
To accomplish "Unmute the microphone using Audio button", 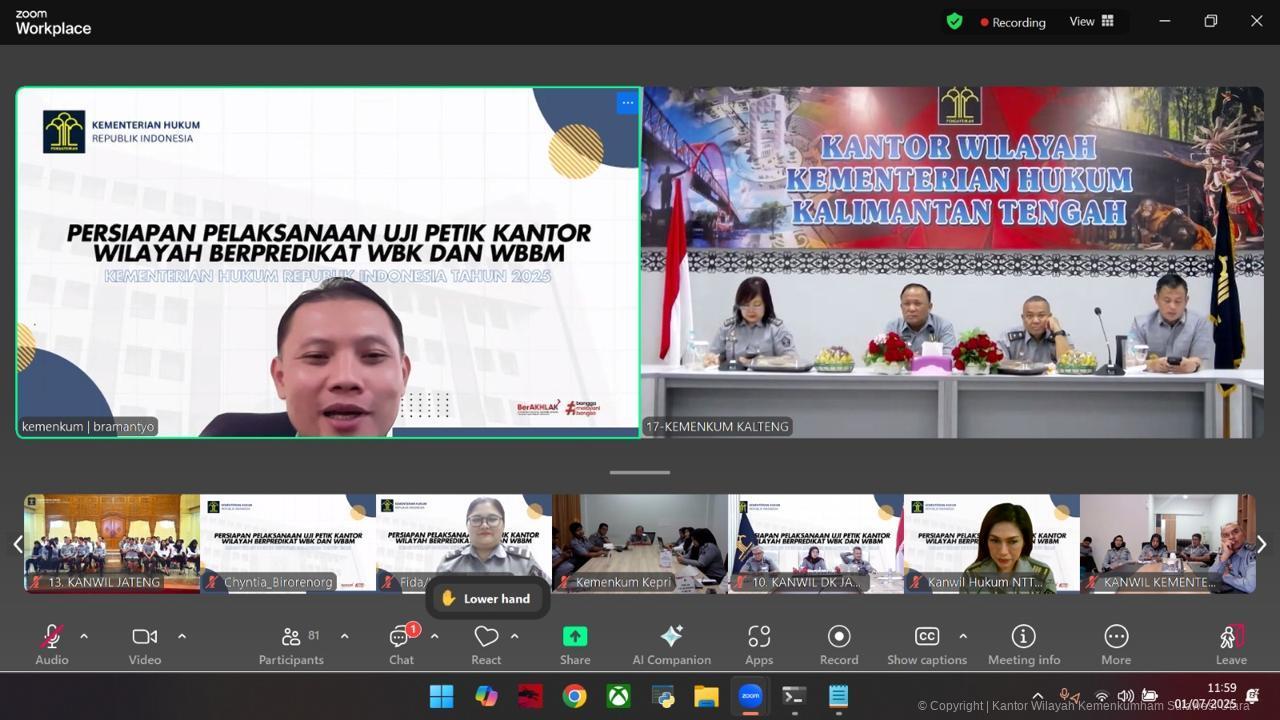I will (x=52, y=645).
